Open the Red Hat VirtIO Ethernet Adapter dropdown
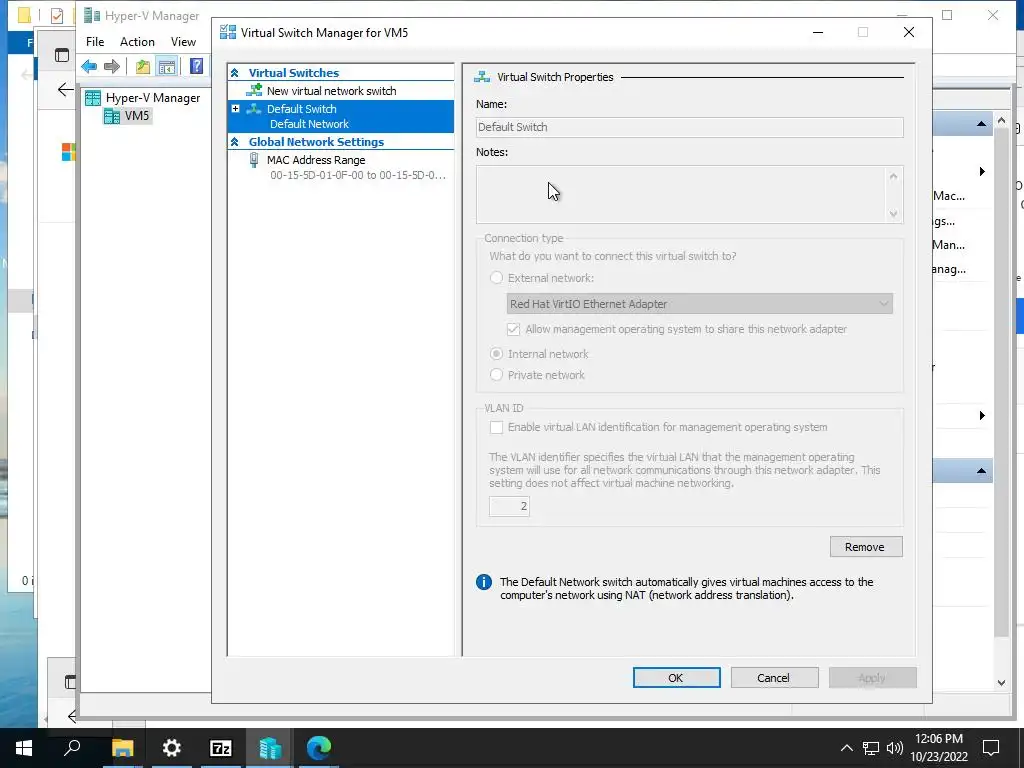The height and width of the screenshot is (768, 1024). tap(699, 304)
